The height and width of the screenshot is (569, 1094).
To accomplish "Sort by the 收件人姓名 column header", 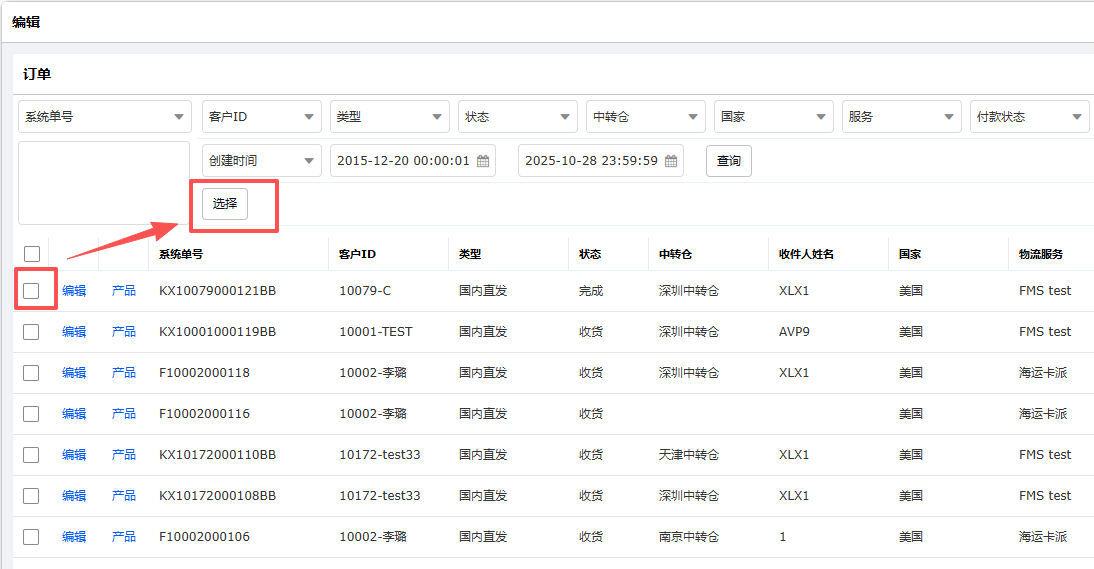I will pyautogui.click(x=806, y=254).
